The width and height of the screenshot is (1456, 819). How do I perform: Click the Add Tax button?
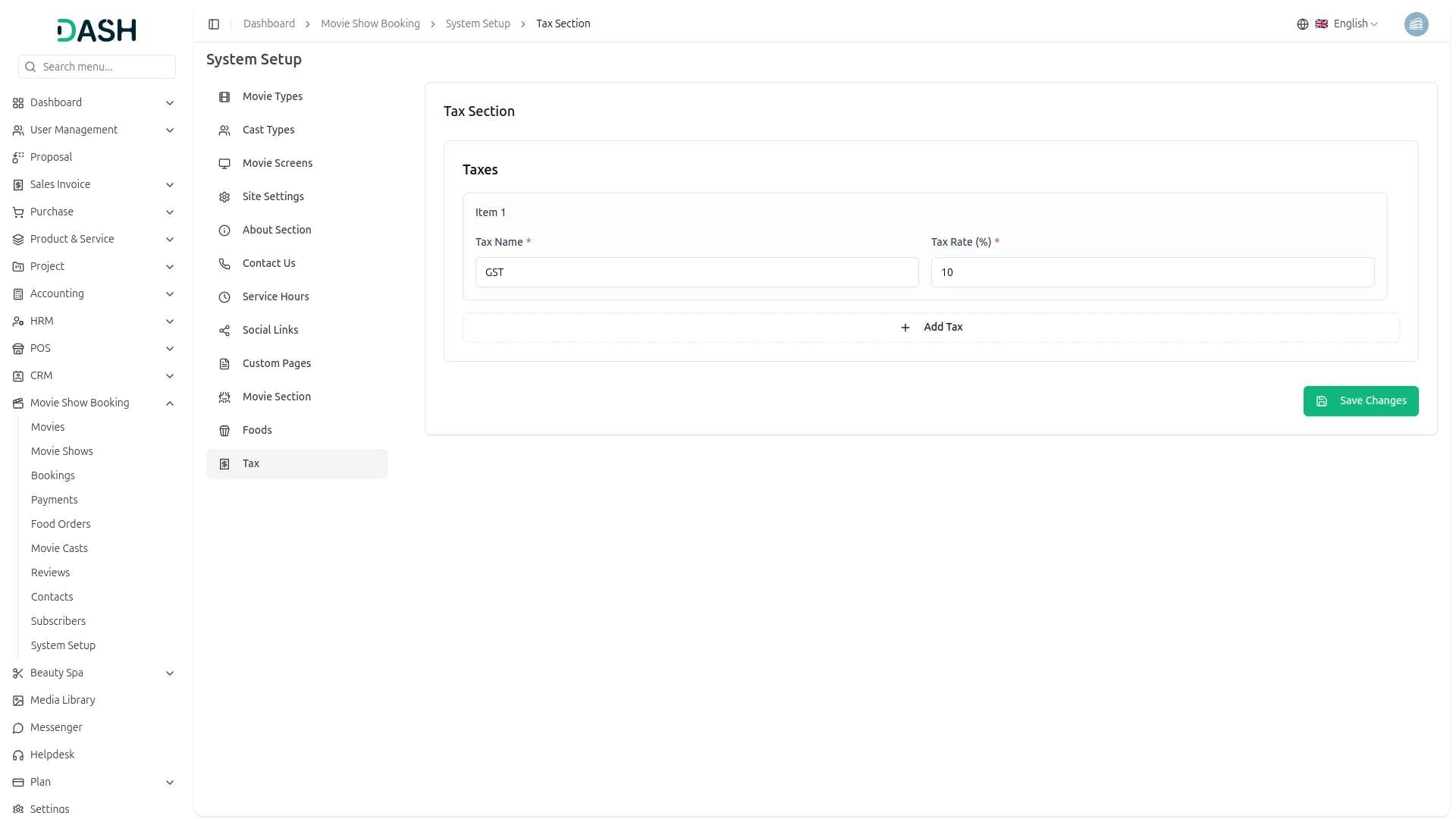click(931, 327)
